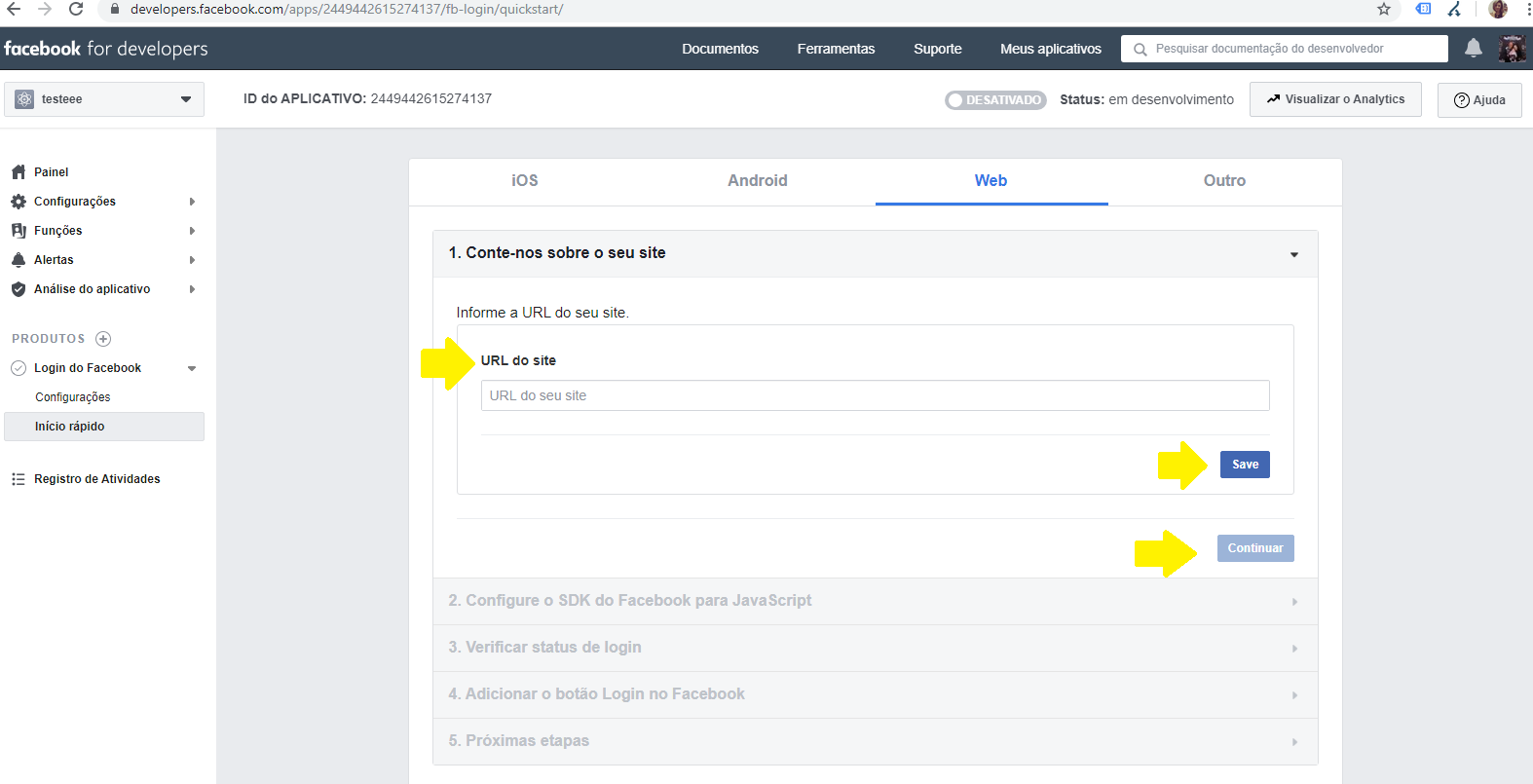Click the 'em desenvolvimento' status text
The image size is (1533, 784).
click(x=1171, y=99)
